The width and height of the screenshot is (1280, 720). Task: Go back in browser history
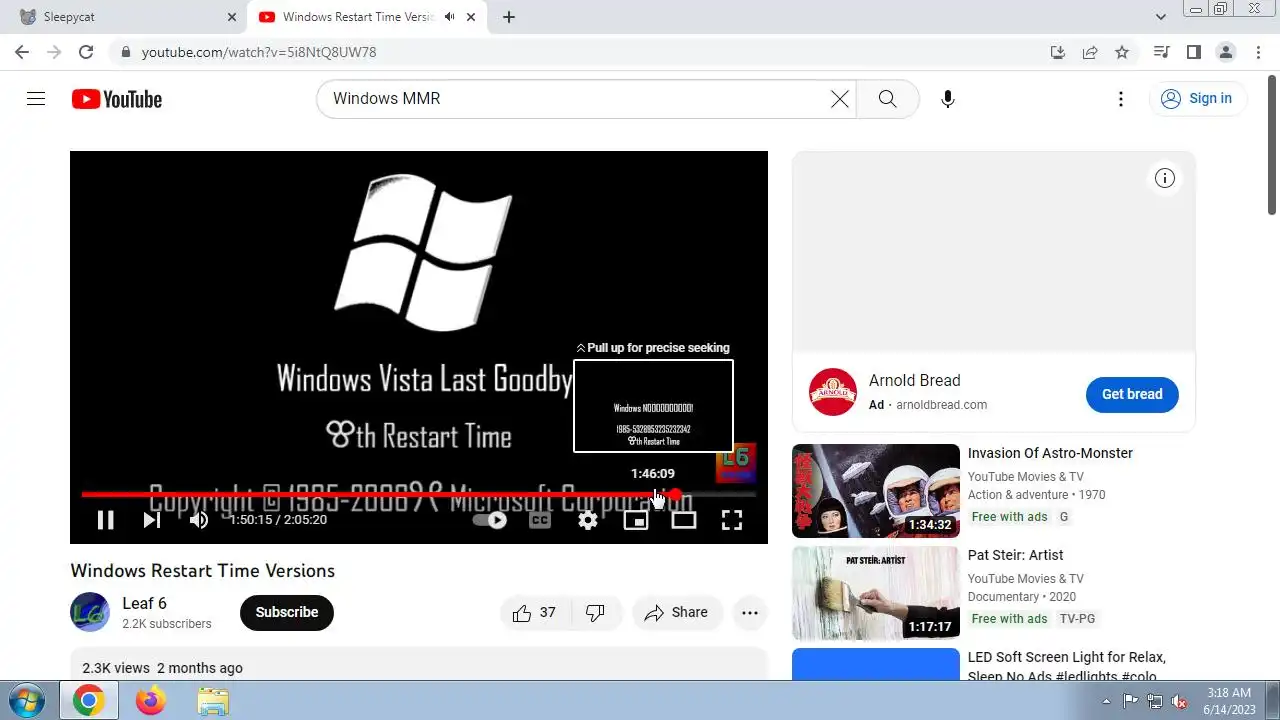pos(22,52)
